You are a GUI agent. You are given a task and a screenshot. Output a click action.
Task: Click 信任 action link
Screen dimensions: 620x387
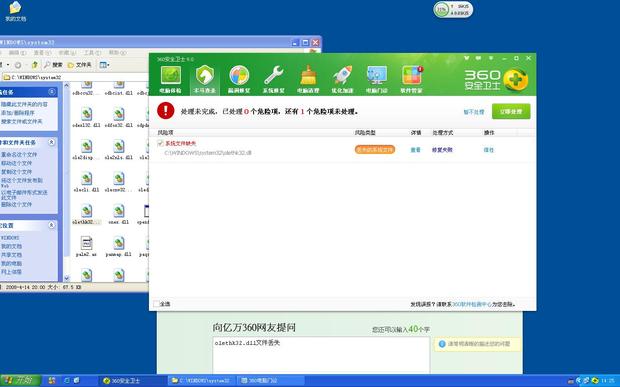(488, 150)
